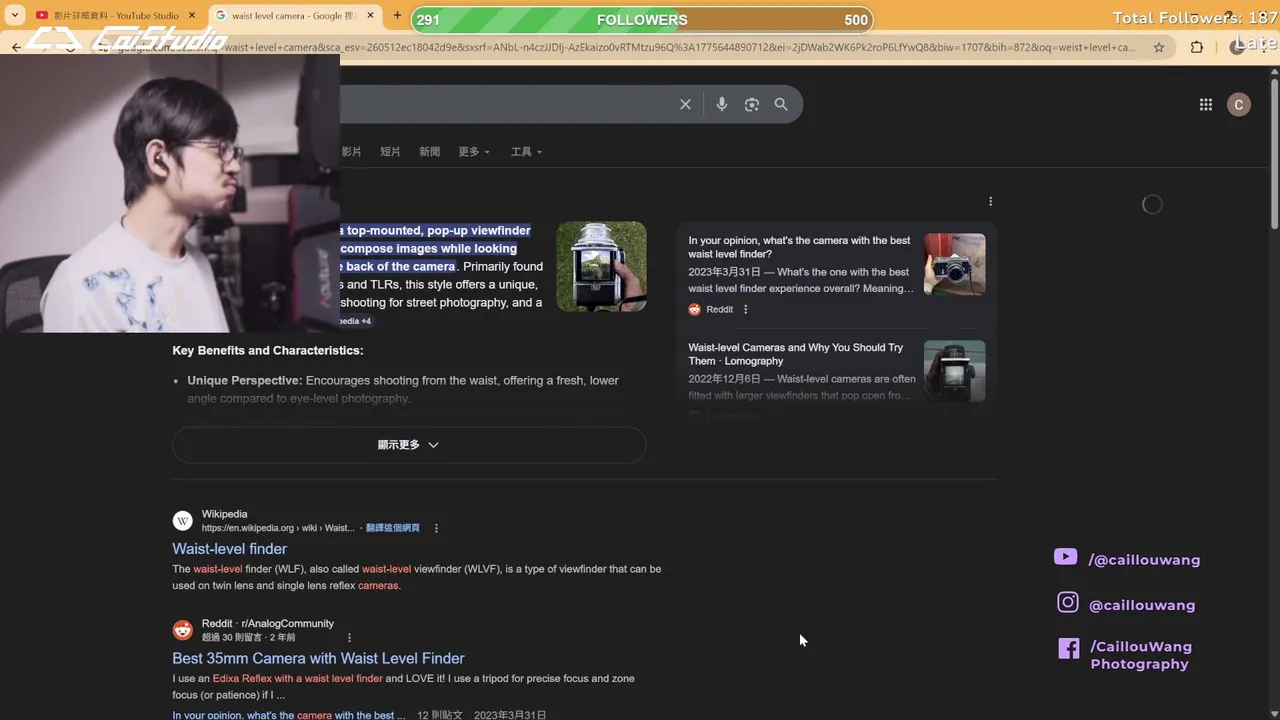The height and width of the screenshot is (720, 1280).
Task: Go back with browser back arrow
Action: (16, 47)
